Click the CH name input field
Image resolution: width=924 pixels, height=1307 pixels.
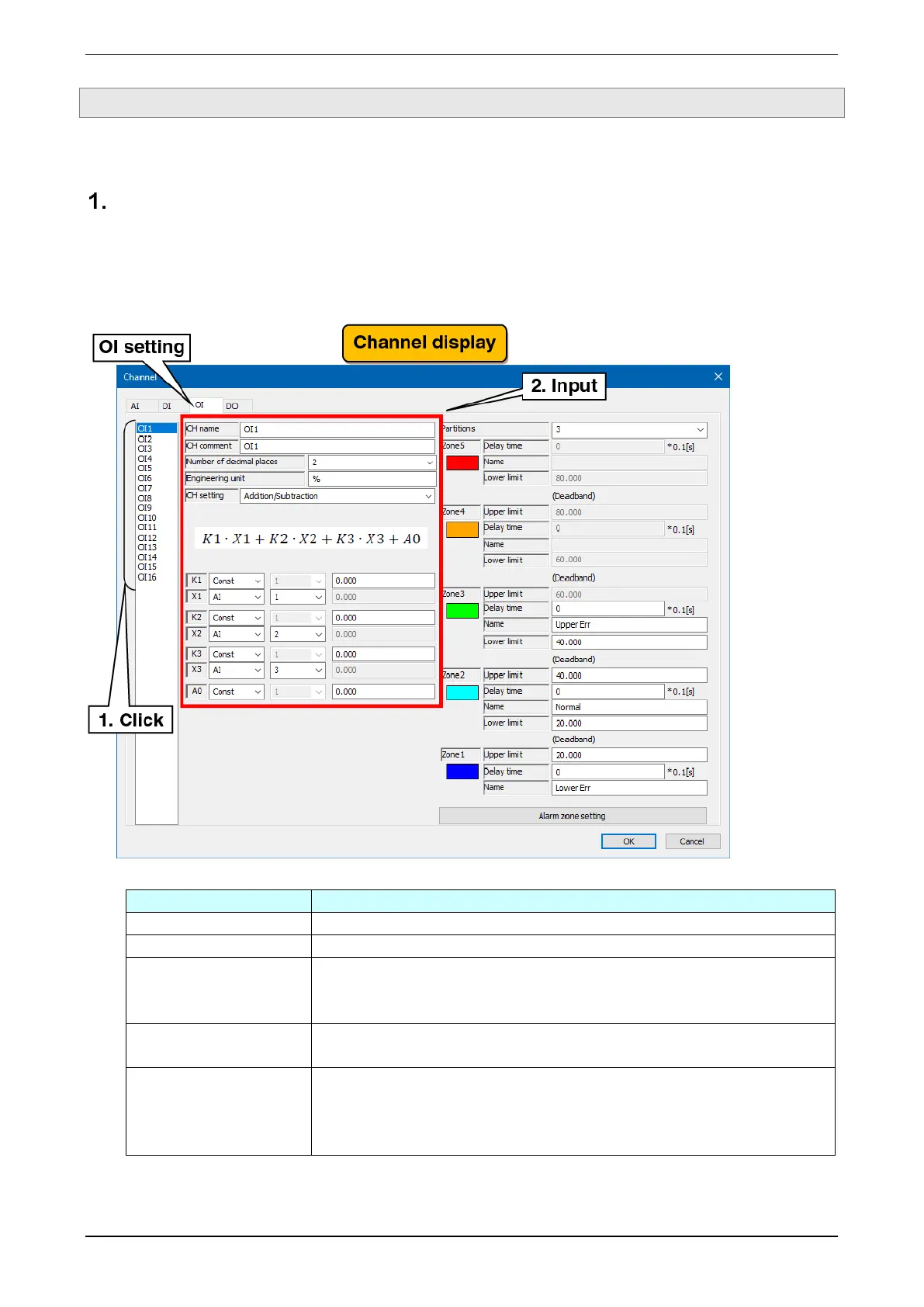pyautogui.click(x=337, y=429)
